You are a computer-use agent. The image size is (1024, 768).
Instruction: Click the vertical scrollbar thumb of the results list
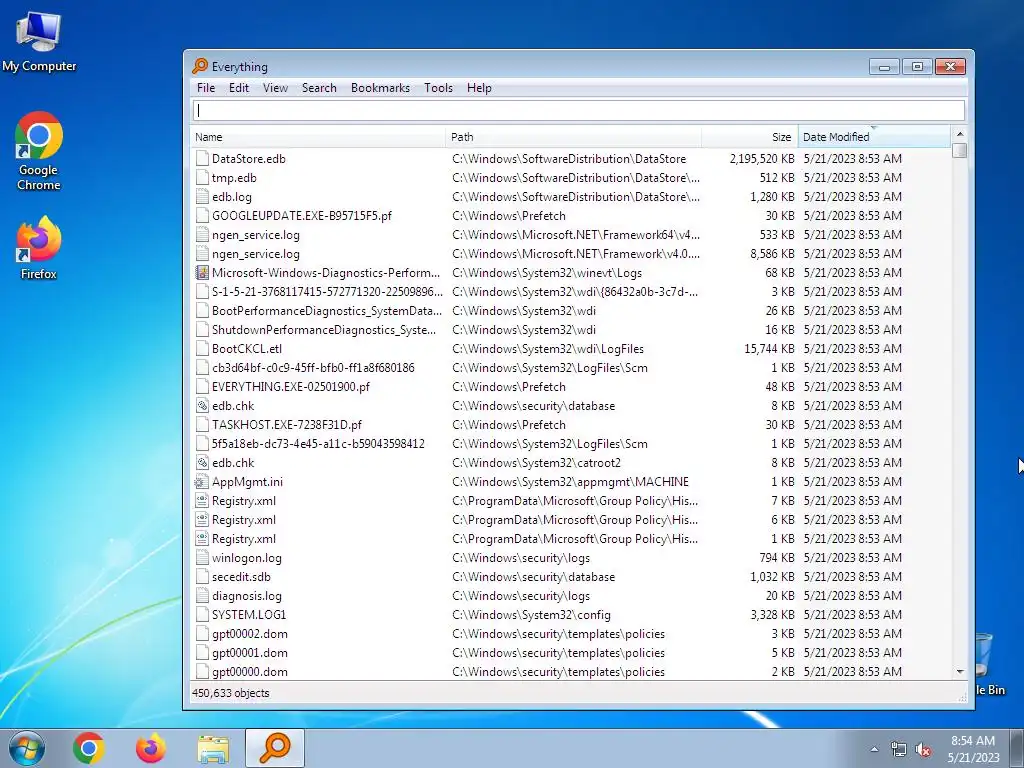click(959, 150)
